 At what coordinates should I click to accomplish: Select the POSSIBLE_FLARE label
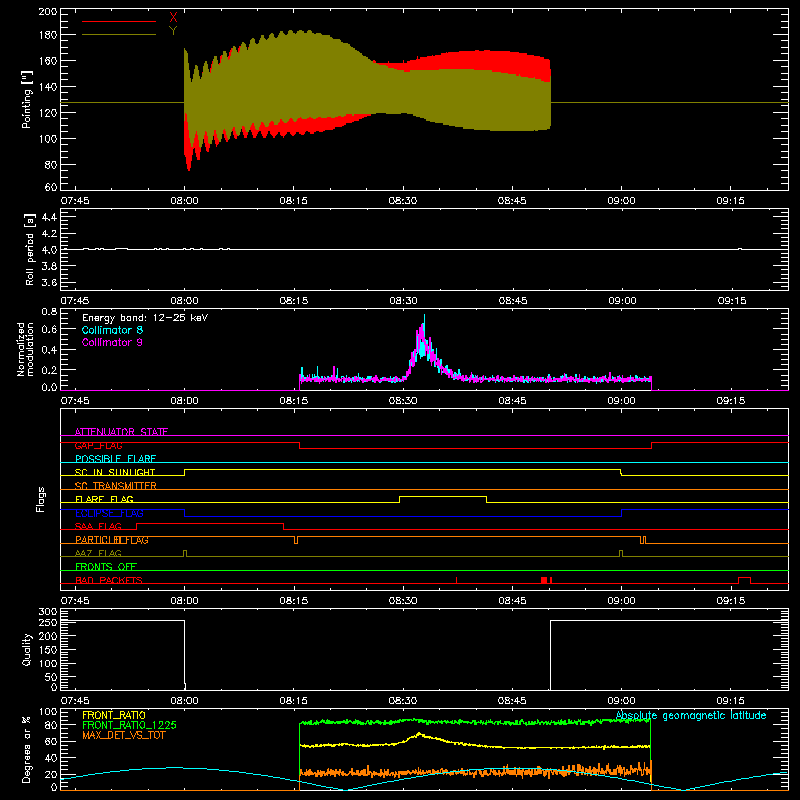click(115, 459)
